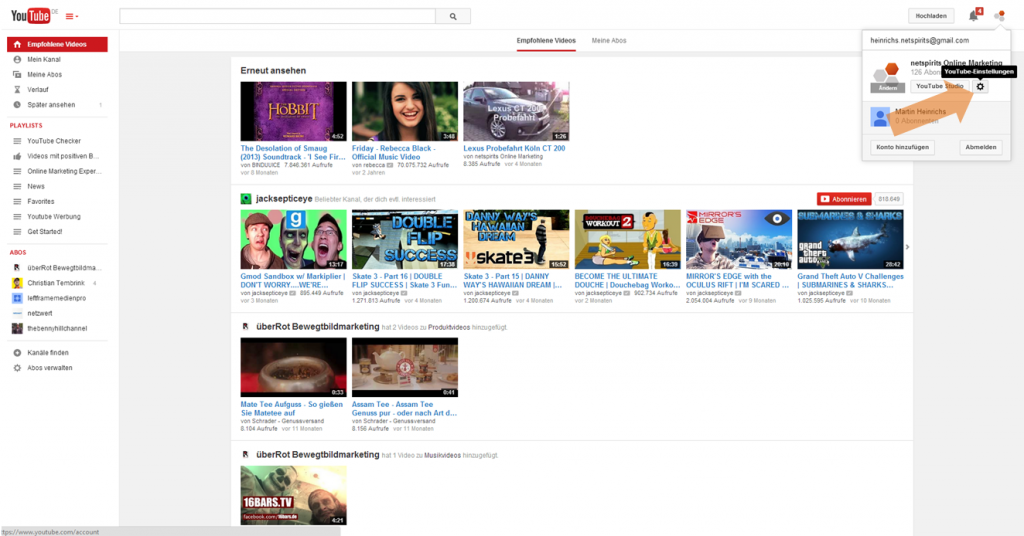Open Später ansehen in sidebar
This screenshot has width=1024, height=536.
click(50, 104)
